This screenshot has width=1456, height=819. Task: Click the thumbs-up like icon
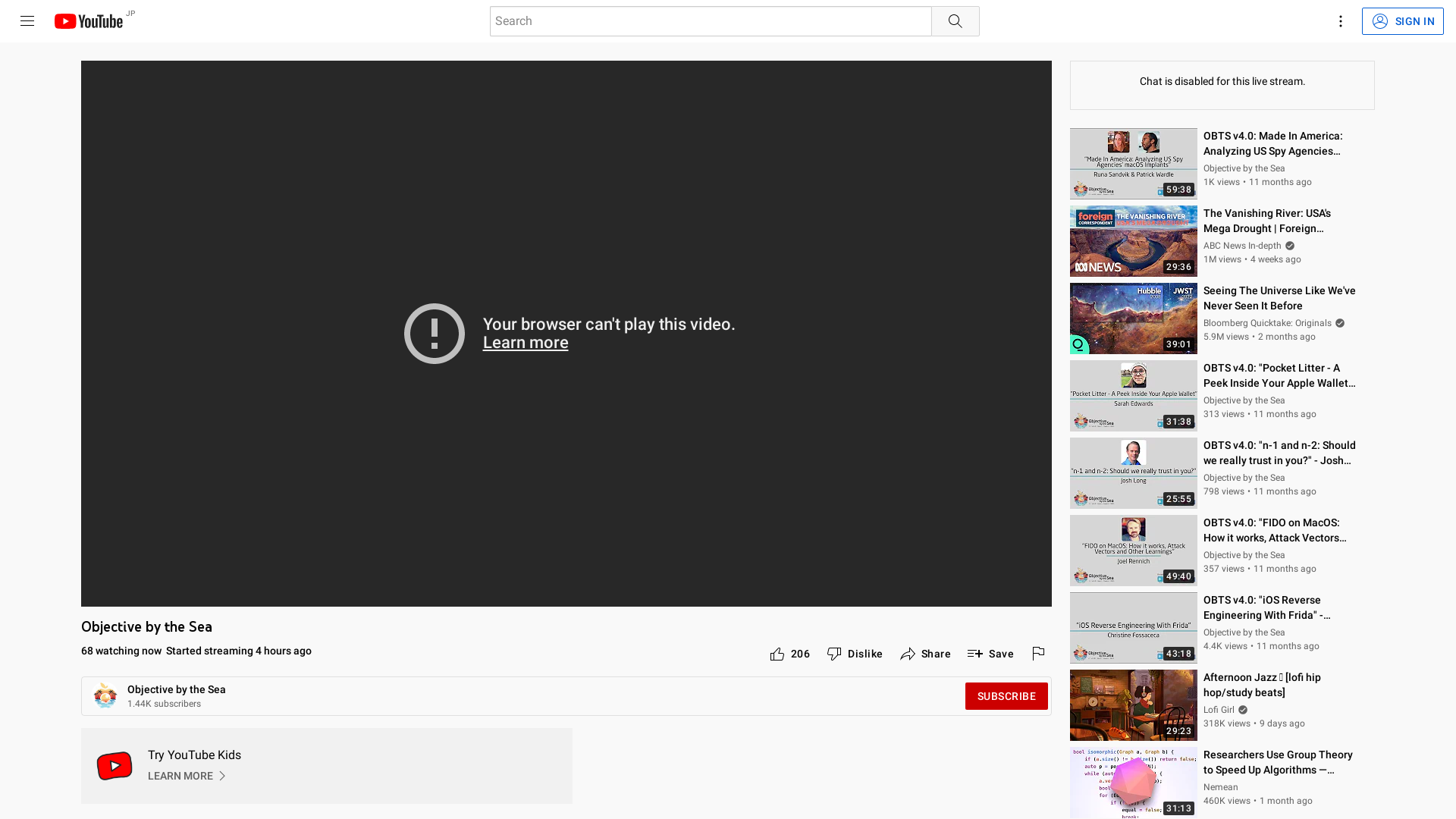[777, 654]
